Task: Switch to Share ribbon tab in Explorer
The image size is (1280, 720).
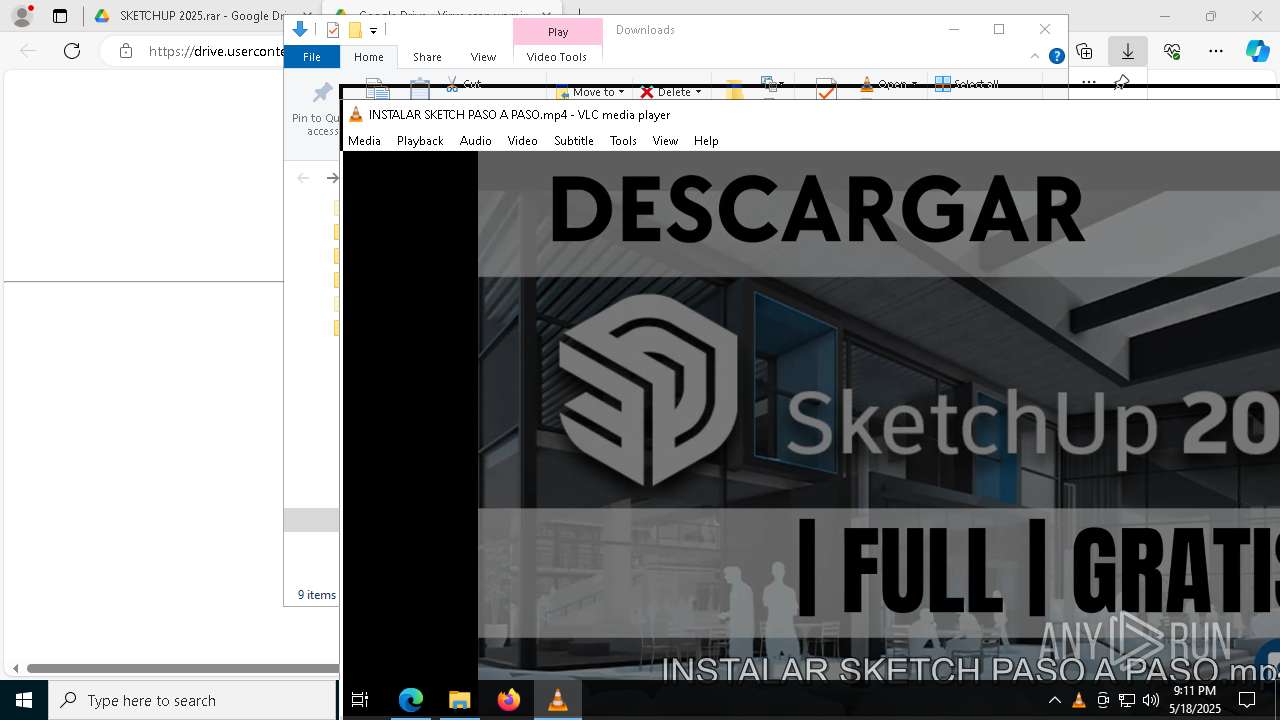Action: [x=427, y=57]
